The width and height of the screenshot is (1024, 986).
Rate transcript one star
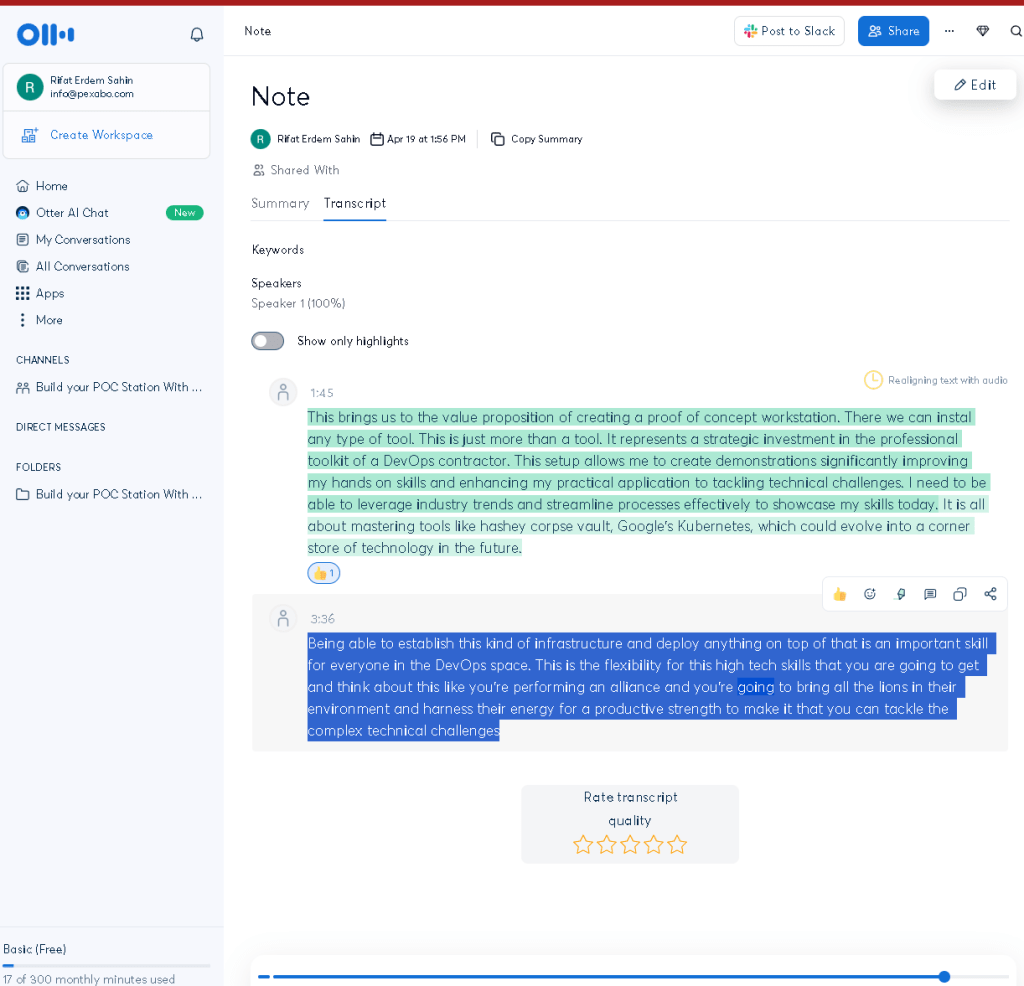[x=583, y=845]
